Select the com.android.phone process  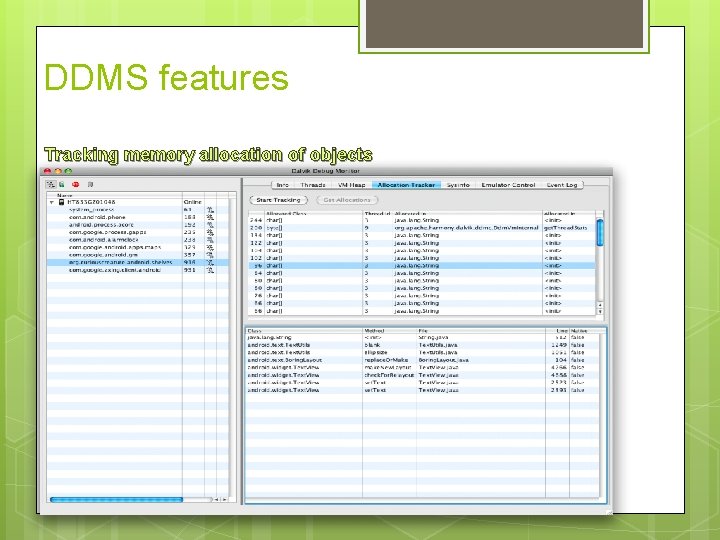pyautogui.click(x=138, y=217)
